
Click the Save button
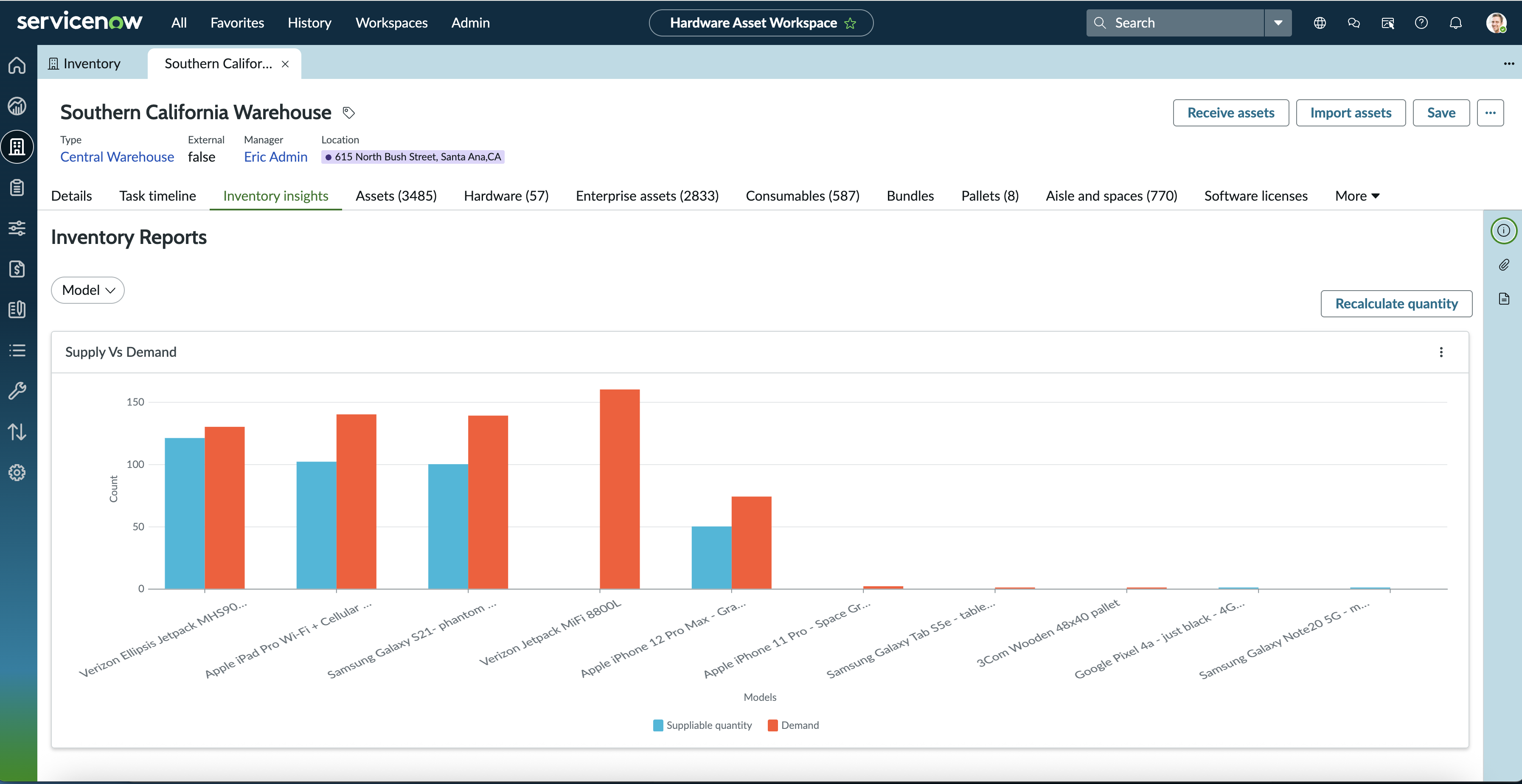1441,113
